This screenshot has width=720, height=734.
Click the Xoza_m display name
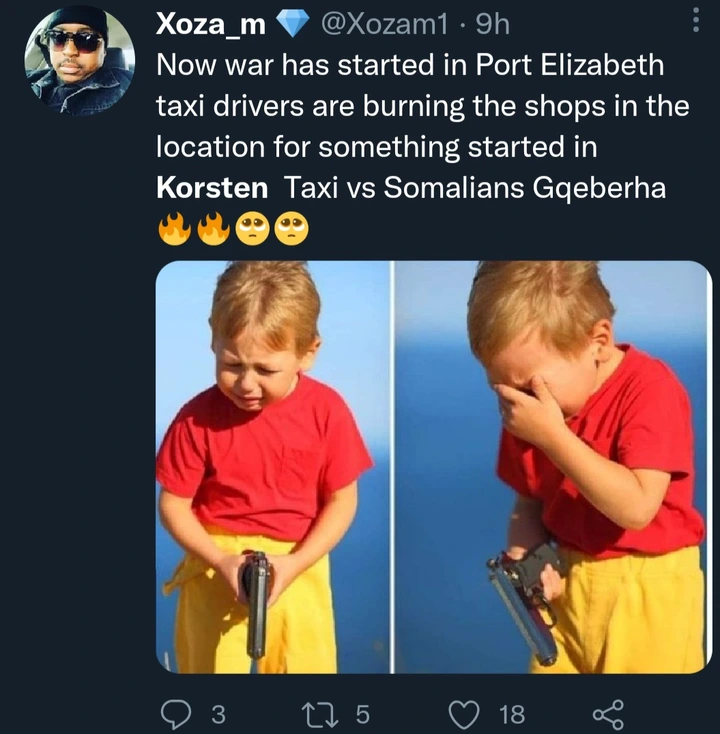click(x=211, y=23)
